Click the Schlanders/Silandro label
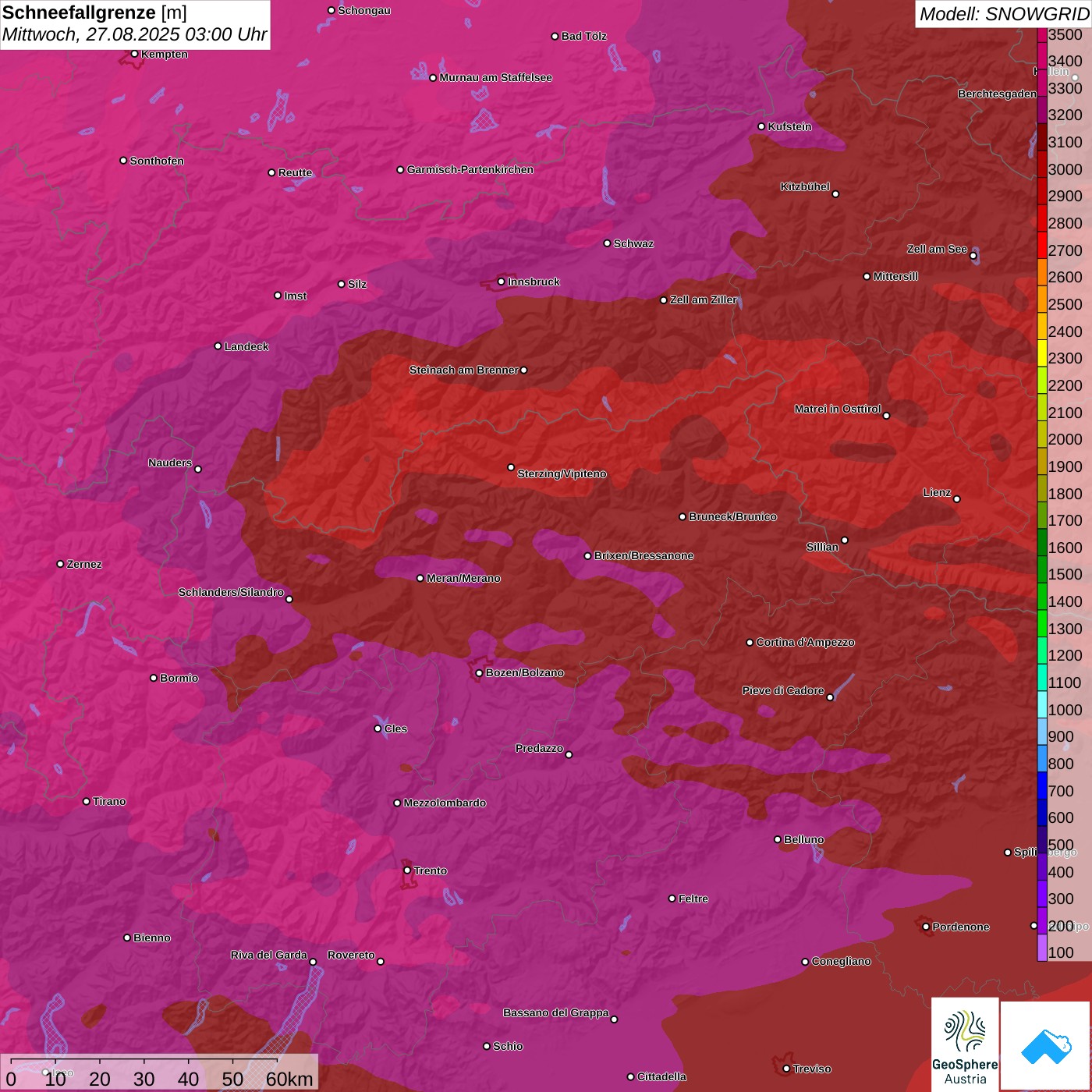This screenshot has width=1092, height=1092. point(231,592)
